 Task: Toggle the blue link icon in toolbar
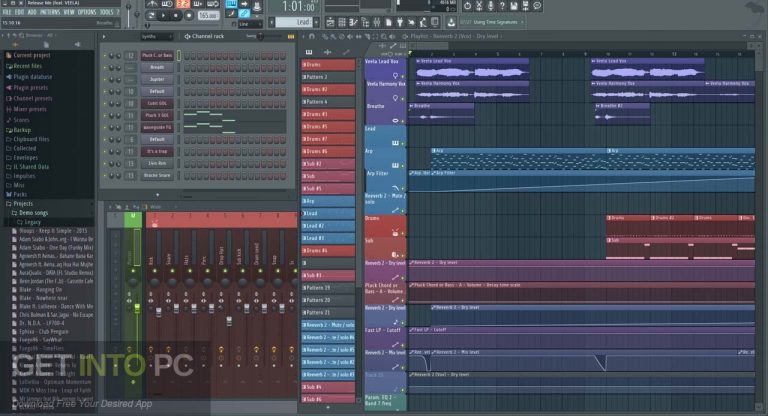click(244, 14)
